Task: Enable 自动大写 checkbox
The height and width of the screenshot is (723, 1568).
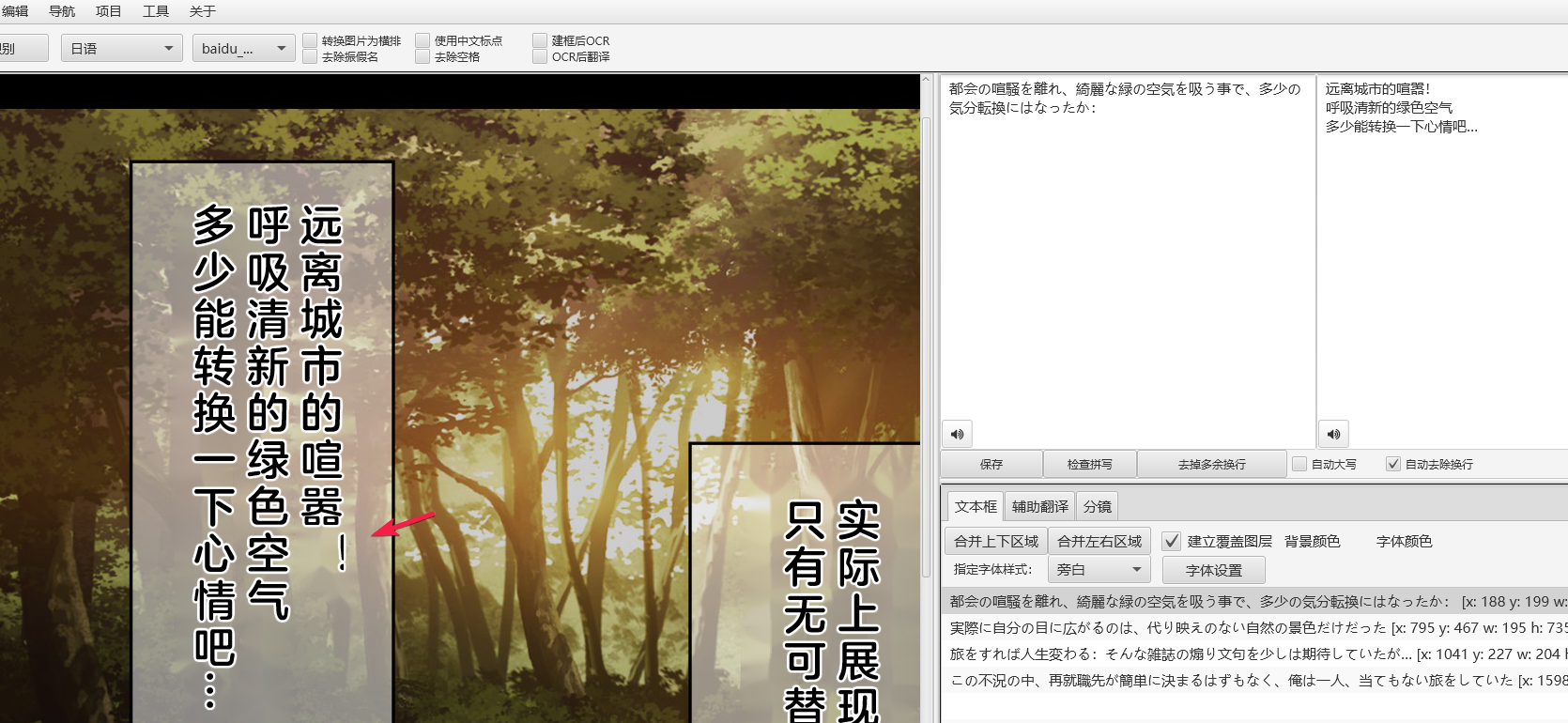Action: point(1299,464)
